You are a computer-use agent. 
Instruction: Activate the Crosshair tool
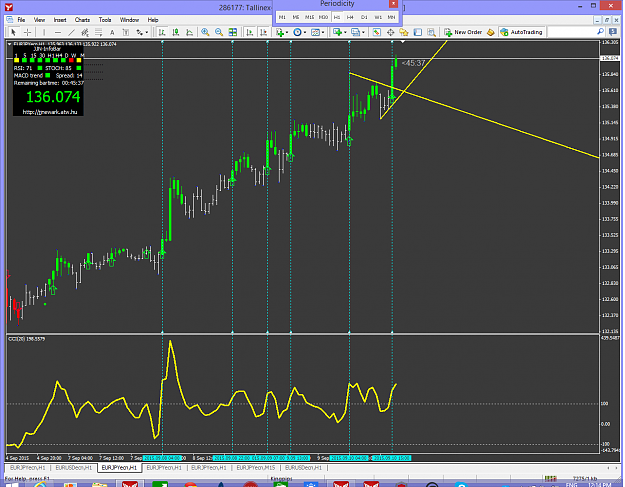[x=28, y=32]
